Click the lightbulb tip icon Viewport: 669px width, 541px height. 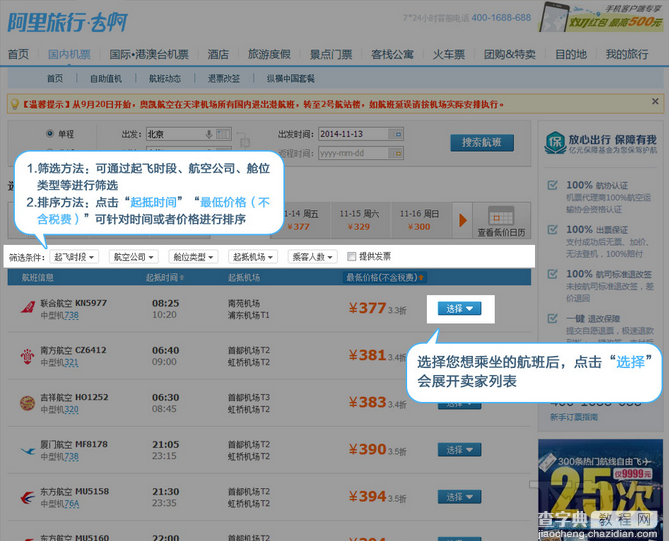click(x=15, y=104)
